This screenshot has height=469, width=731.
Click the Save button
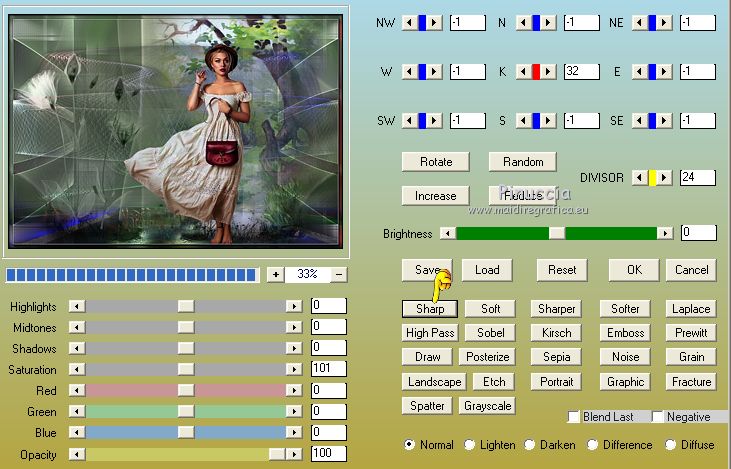[x=427, y=270]
